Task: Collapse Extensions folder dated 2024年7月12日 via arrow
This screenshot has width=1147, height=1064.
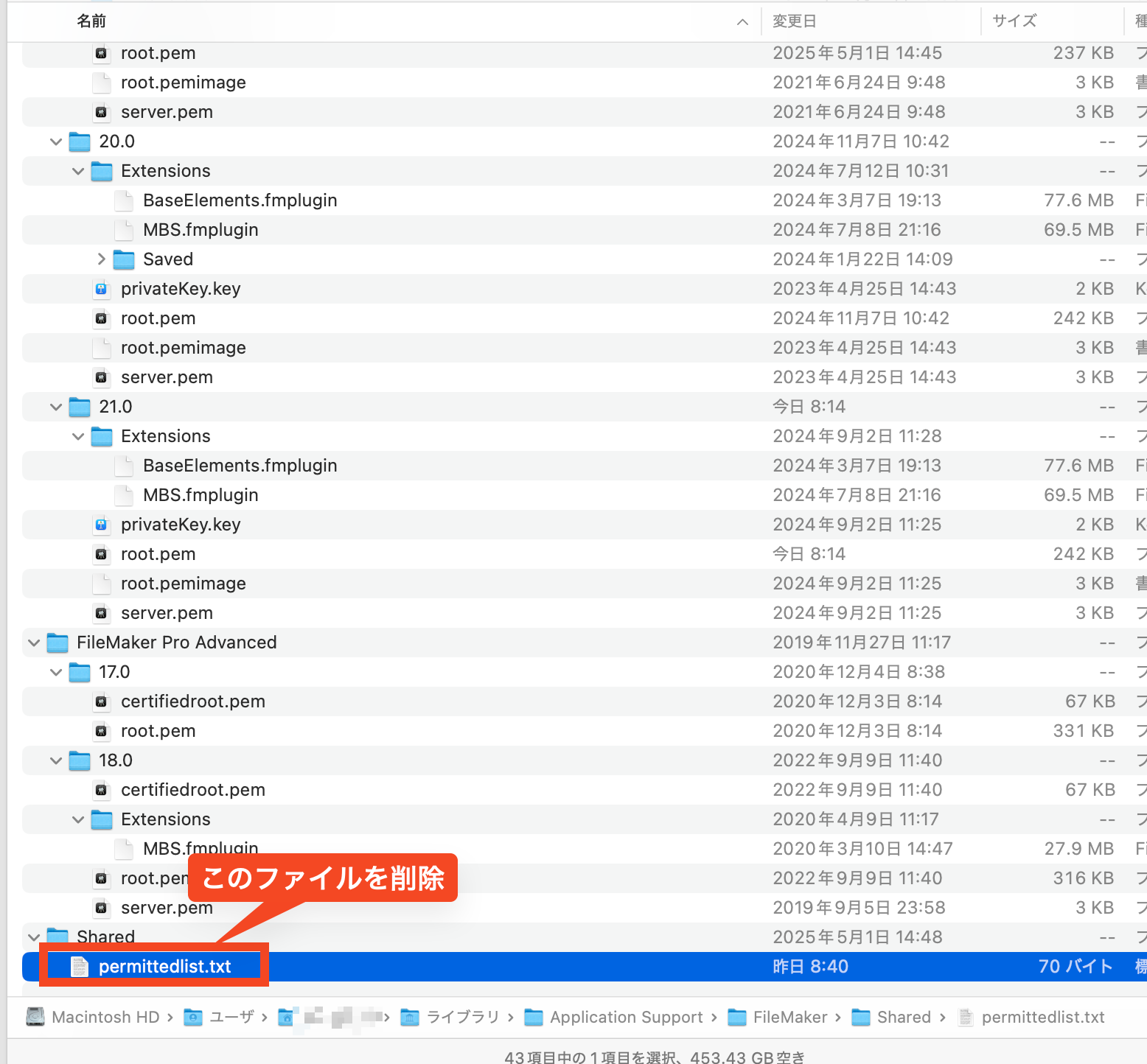Action: pyautogui.click(x=78, y=171)
